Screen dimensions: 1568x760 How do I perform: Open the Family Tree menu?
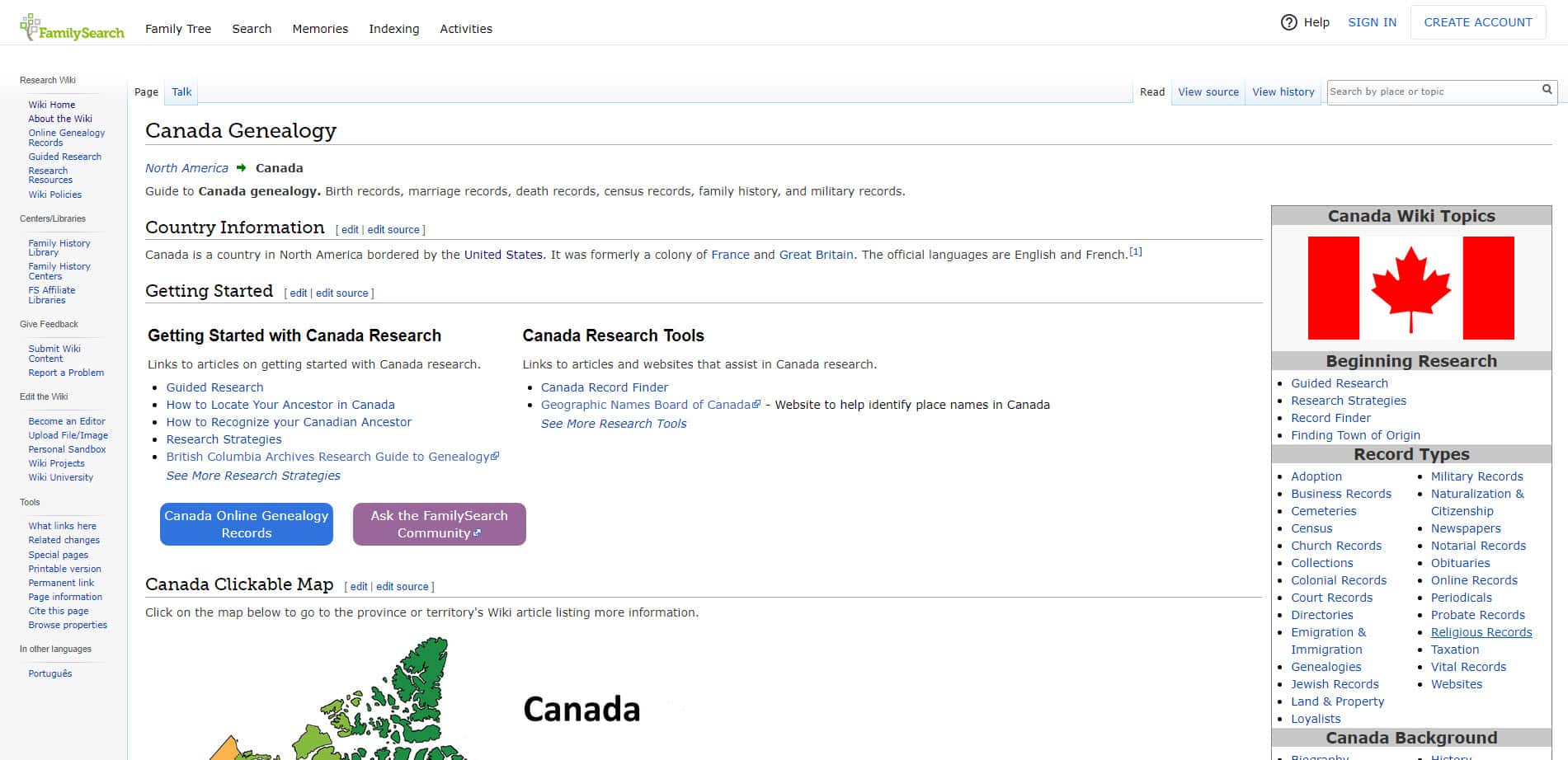pyautogui.click(x=178, y=29)
